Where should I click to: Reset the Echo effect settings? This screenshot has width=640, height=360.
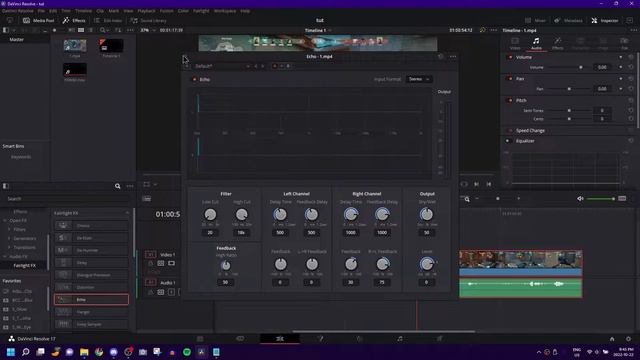tap(440, 56)
